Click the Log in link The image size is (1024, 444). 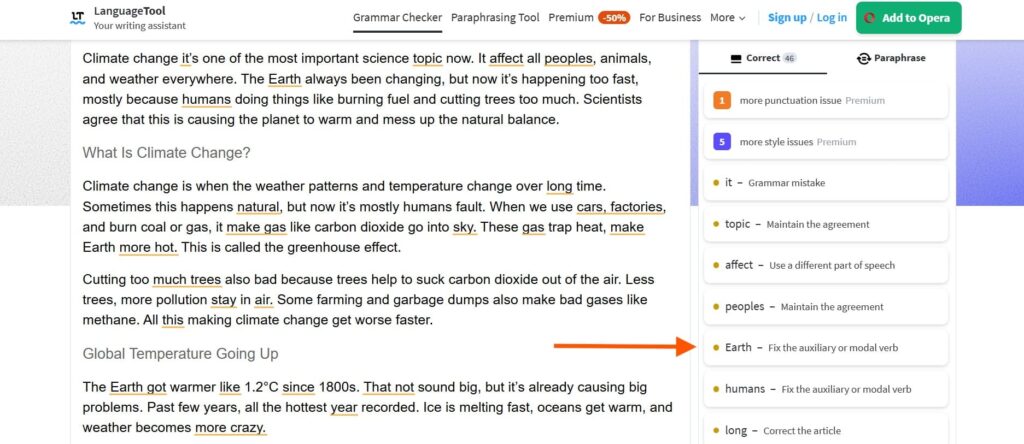point(831,18)
